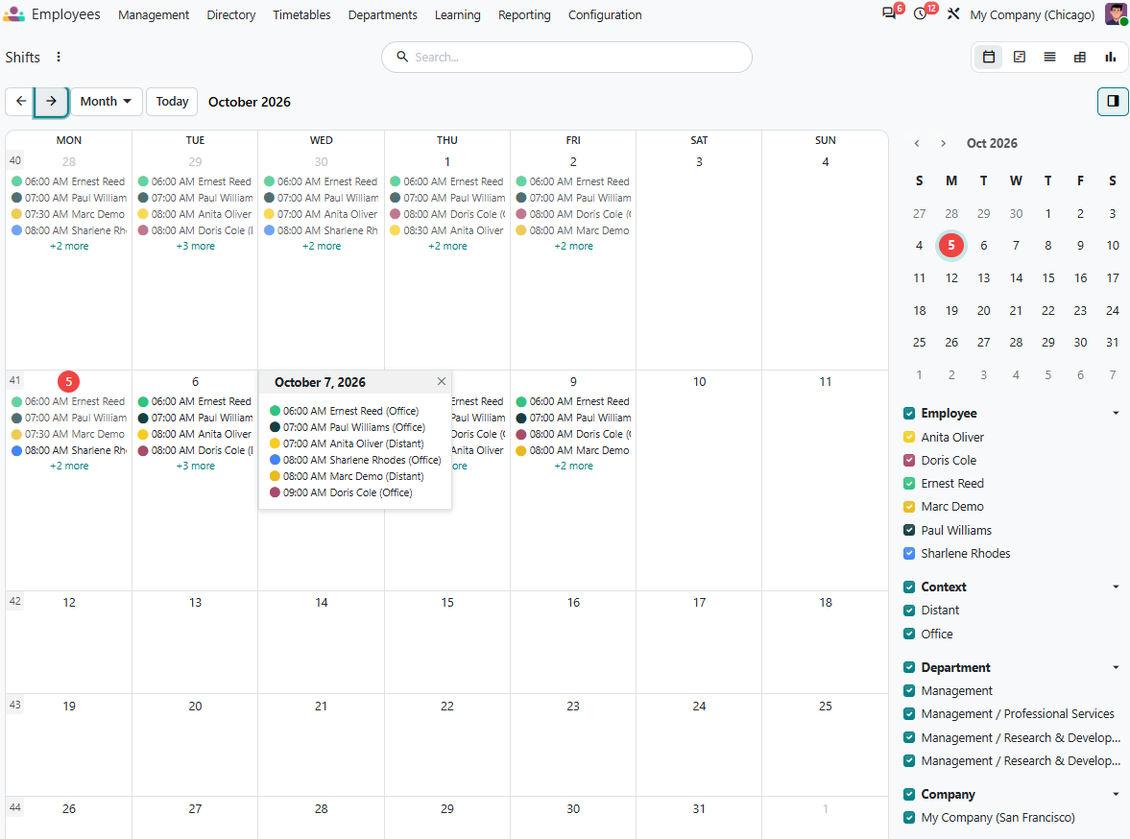The image size is (1130, 839).
Task: Open the Month scale dropdown
Action: (105, 101)
